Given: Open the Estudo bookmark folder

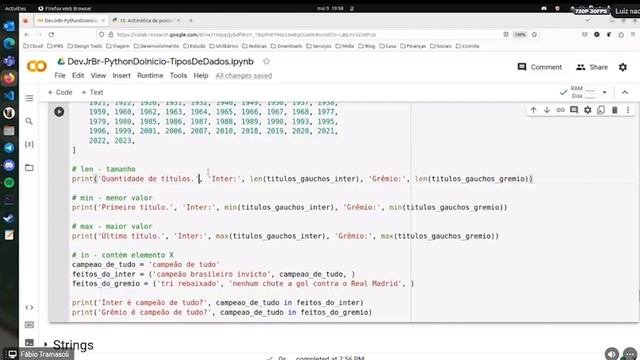Looking at the screenshot, I should tap(194, 46).
